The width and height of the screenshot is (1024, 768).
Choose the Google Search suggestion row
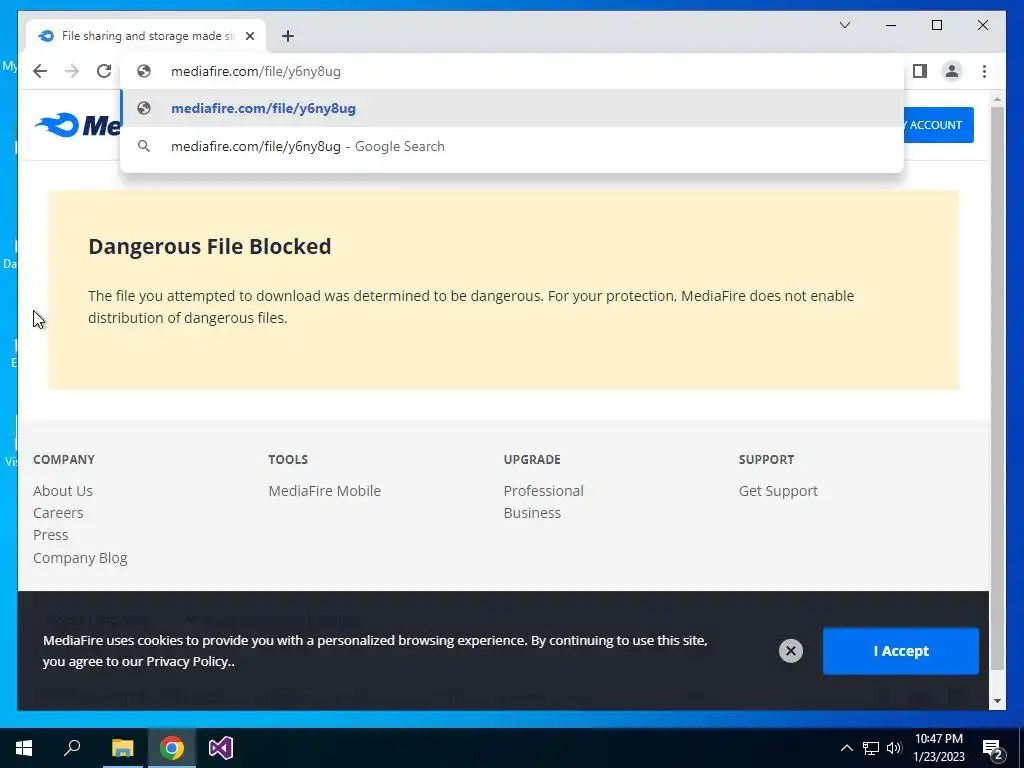[512, 146]
